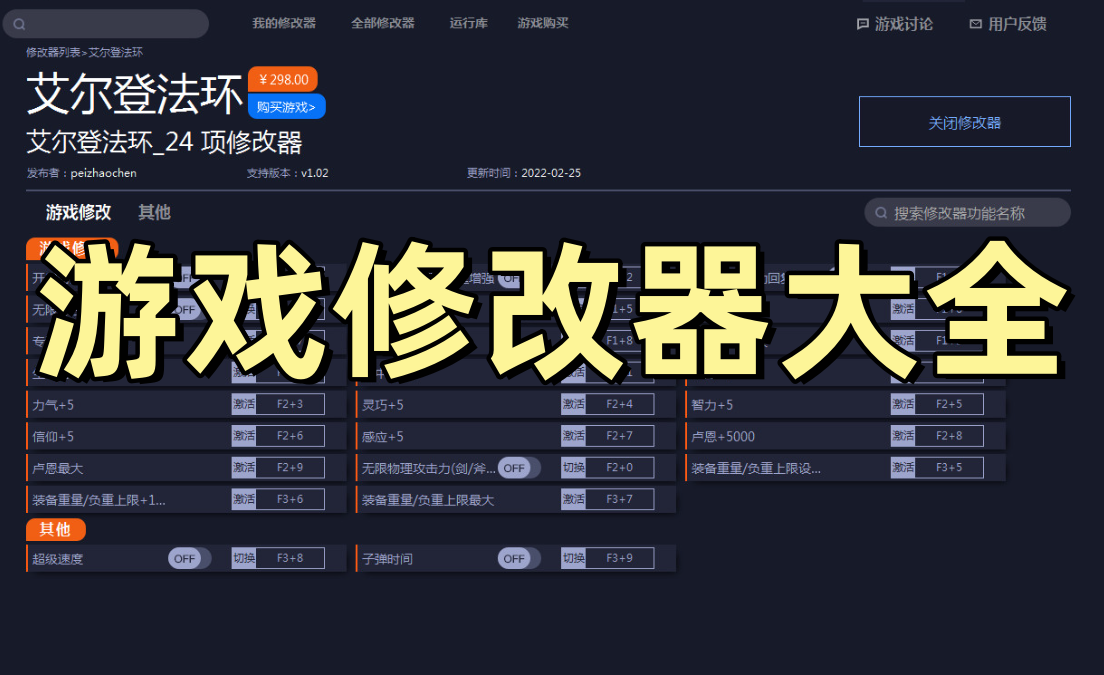Switch to the 其他 tab
1104x675 pixels.
(155, 212)
